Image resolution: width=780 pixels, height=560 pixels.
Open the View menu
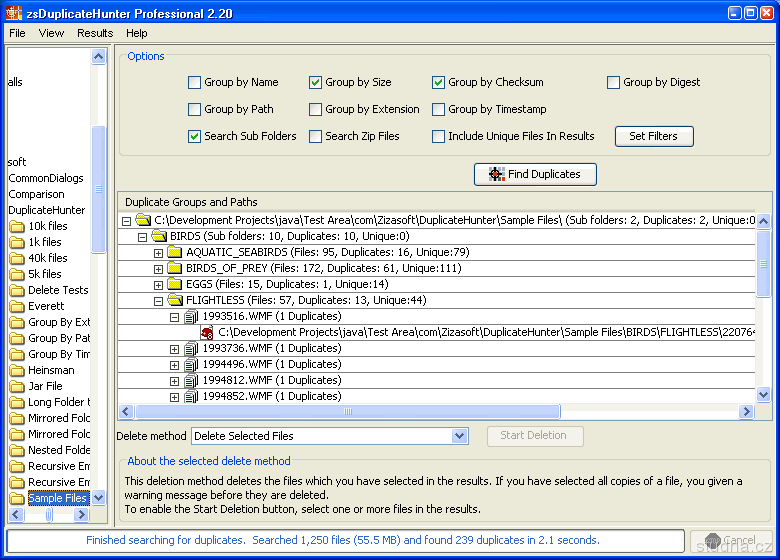click(x=51, y=33)
